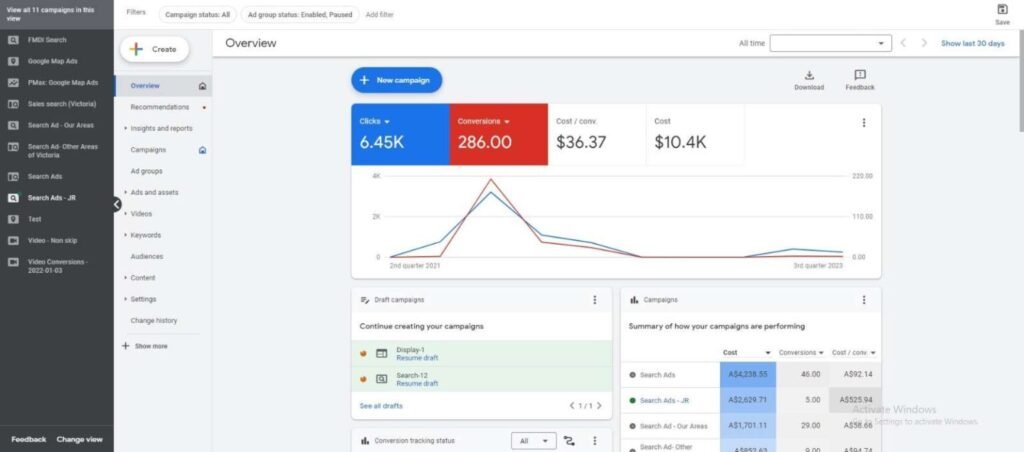Screen dimensions: 1024x452
Task: Click Campaign status: All filter chip
Action: (x=197, y=14)
